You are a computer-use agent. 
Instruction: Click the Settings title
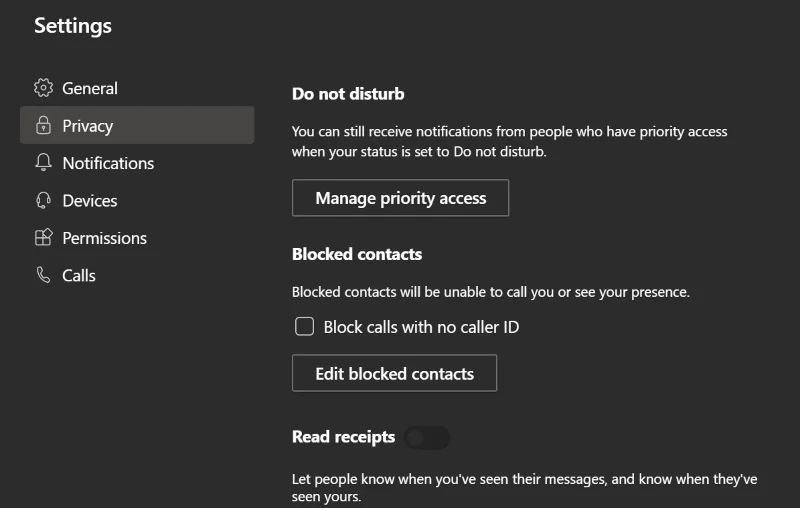[73, 26]
